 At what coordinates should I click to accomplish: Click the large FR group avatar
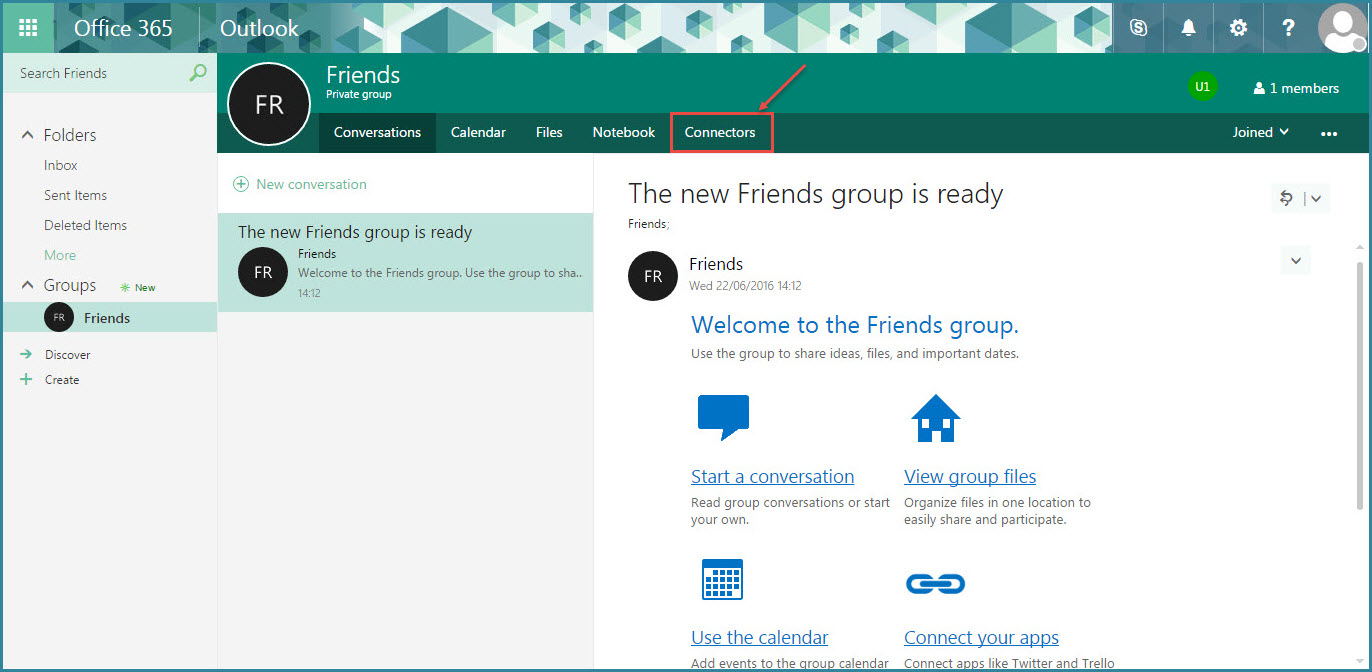269,104
